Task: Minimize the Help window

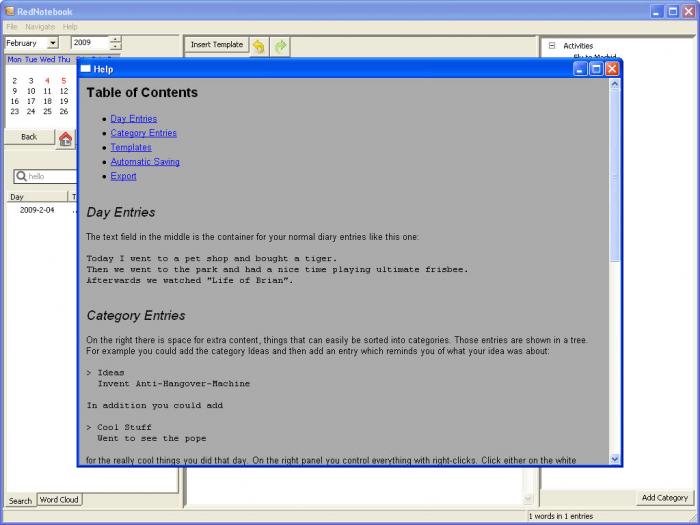Action: [x=580, y=69]
